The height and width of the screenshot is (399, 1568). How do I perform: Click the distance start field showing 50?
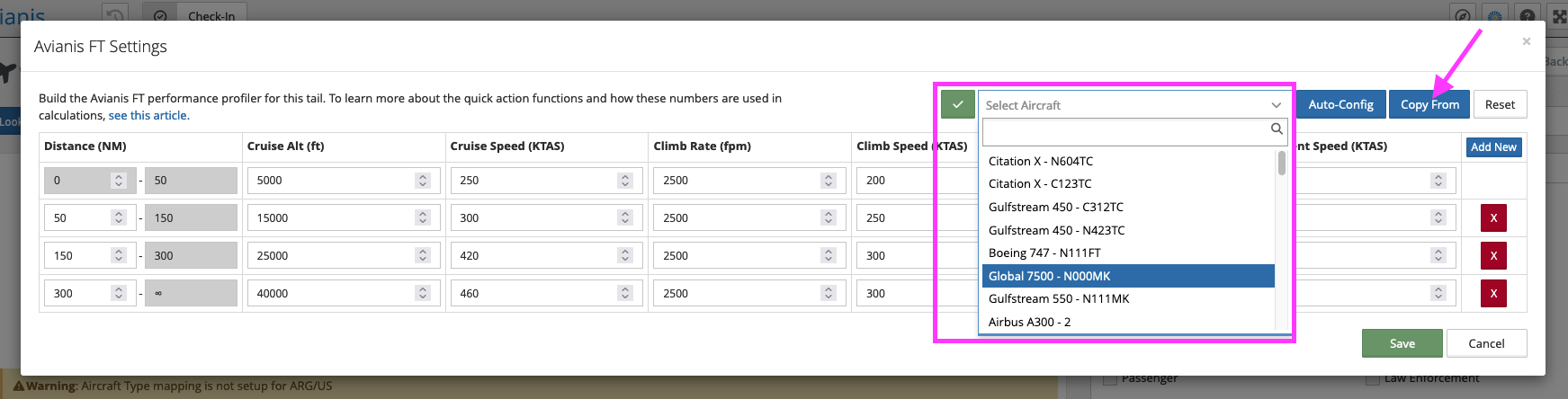[x=90, y=217]
